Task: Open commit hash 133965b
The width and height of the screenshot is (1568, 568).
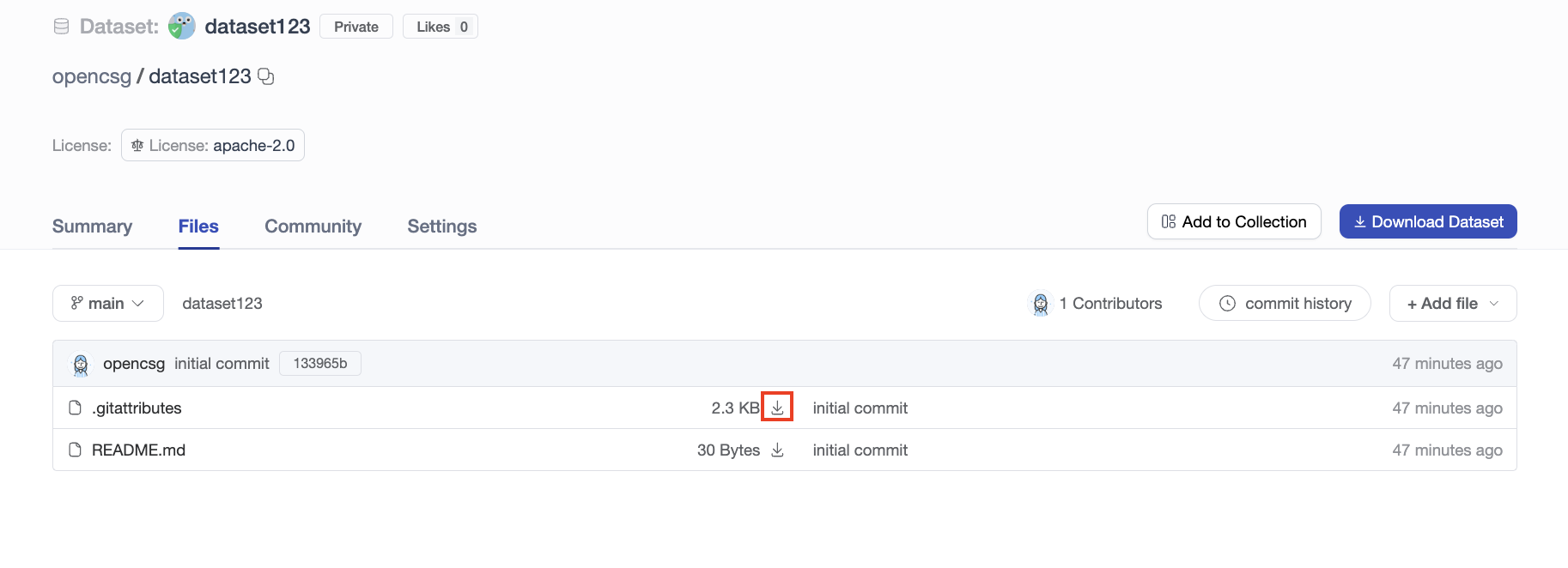Action: coord(320,364)
